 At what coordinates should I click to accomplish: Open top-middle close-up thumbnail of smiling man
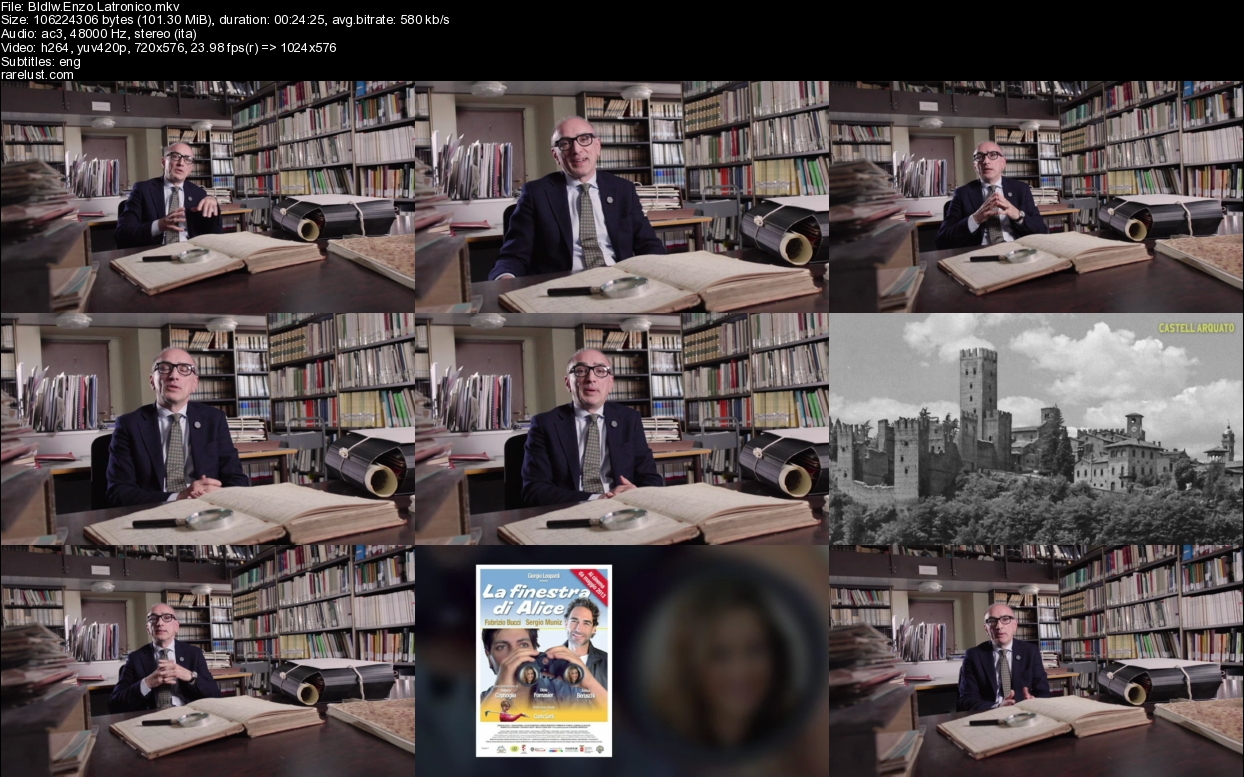pyautogui.click(x=621, y=197)
